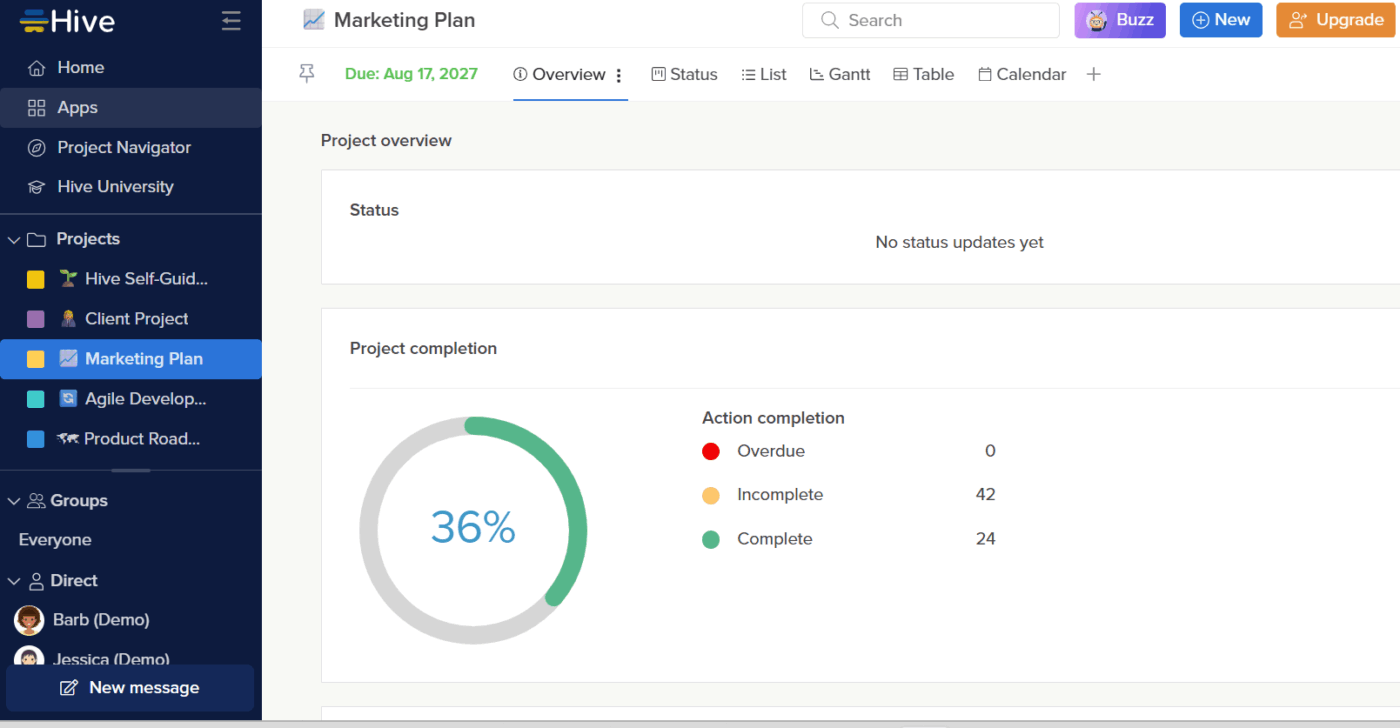Click the chart icon beside Marketing Plan title
Viewport: 1400px width, 728px height.
[313, 19]
